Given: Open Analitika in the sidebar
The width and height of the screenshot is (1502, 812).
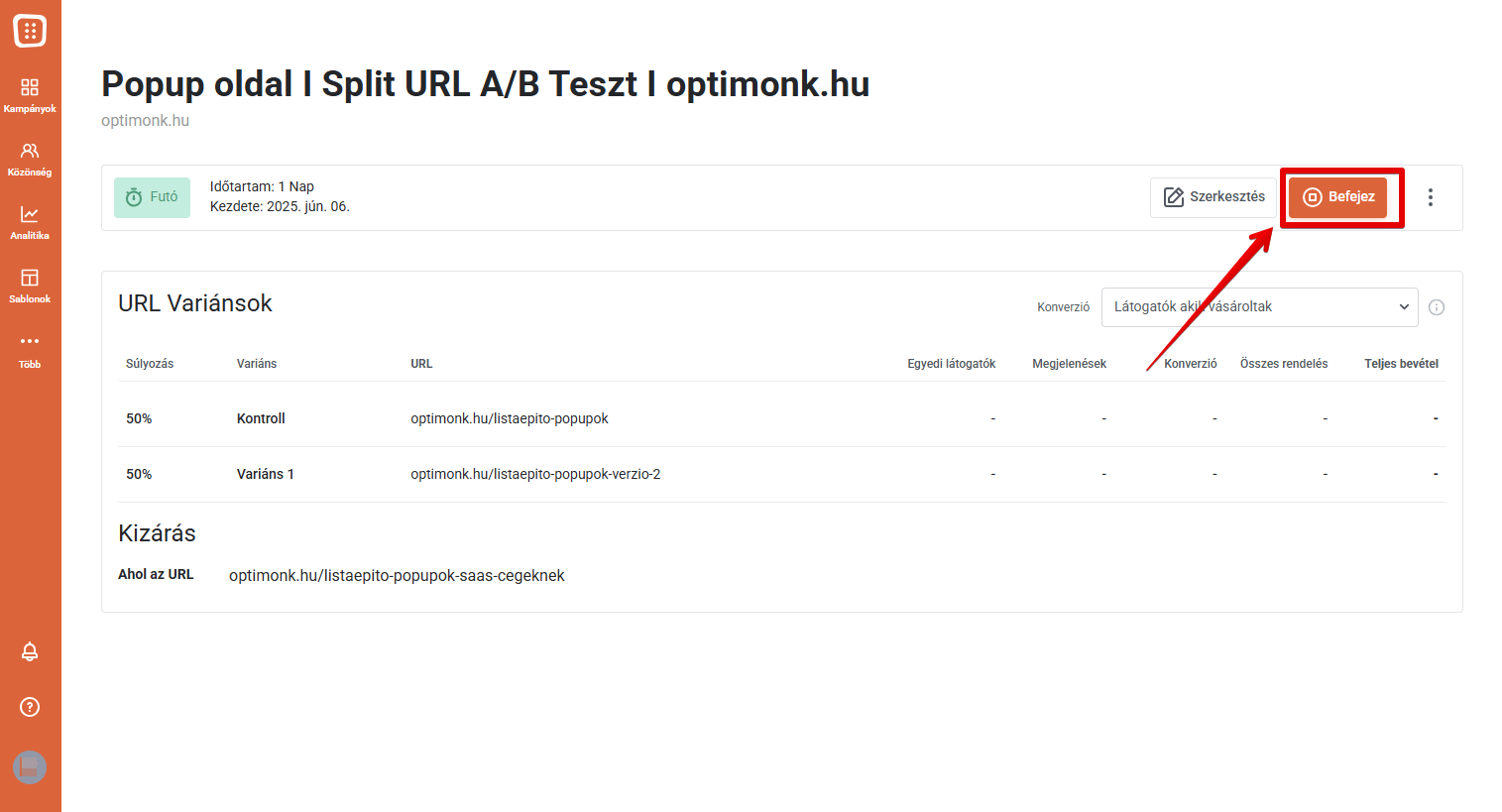Looking at the screenshot, I should (x=30, y=222).
